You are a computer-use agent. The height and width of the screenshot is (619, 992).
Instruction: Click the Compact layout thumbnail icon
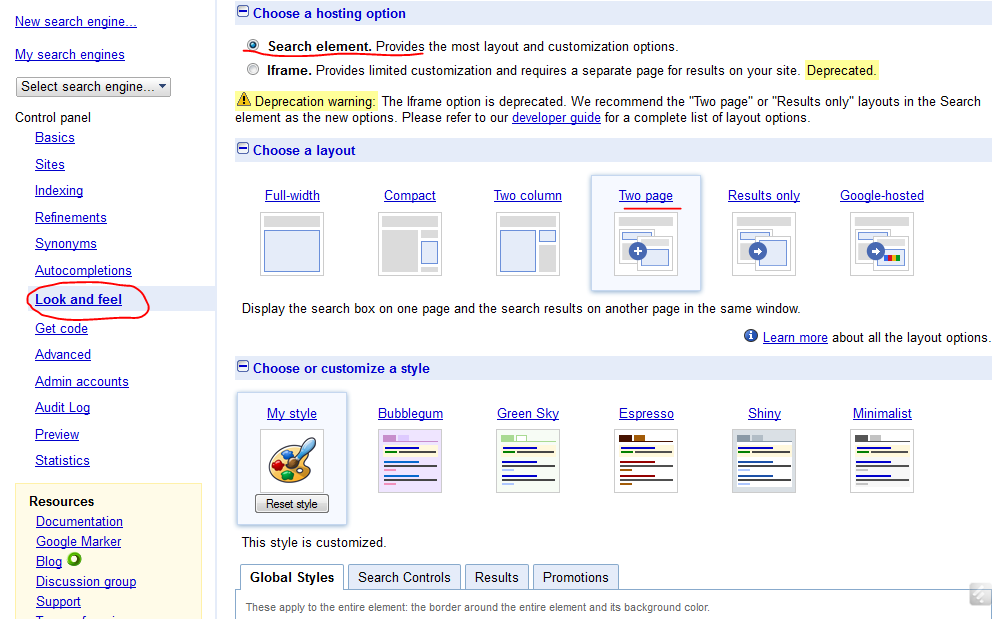tap(410, 244)
